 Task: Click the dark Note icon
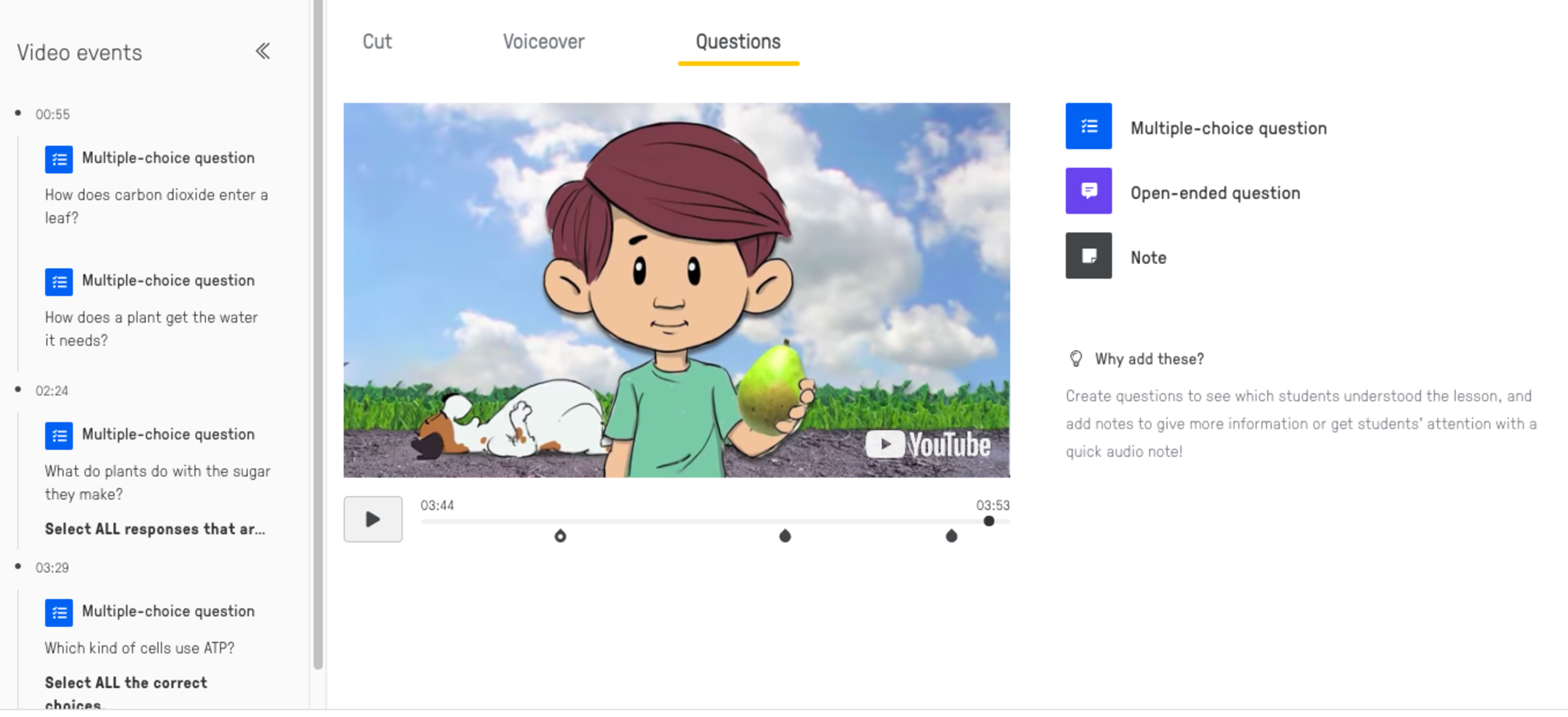tap(1088, 256)
